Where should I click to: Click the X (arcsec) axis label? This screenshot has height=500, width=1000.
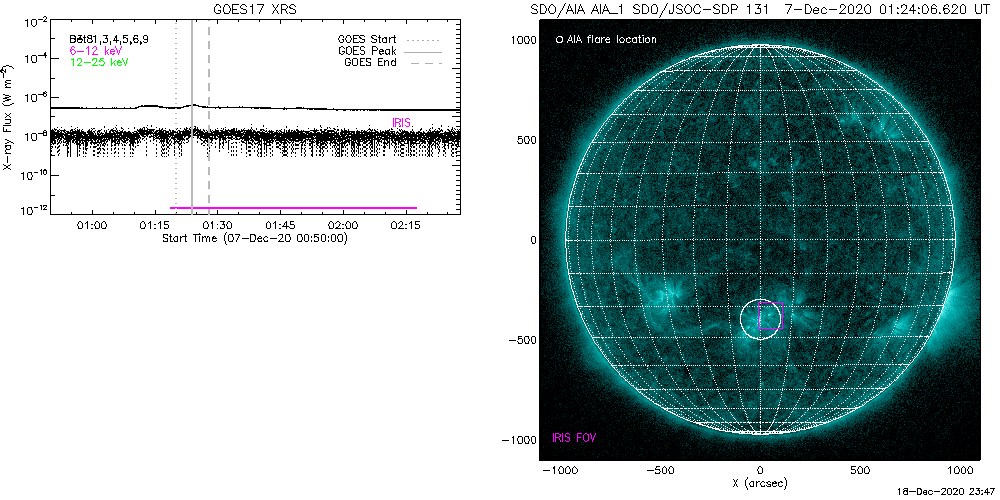click(761, 483)
